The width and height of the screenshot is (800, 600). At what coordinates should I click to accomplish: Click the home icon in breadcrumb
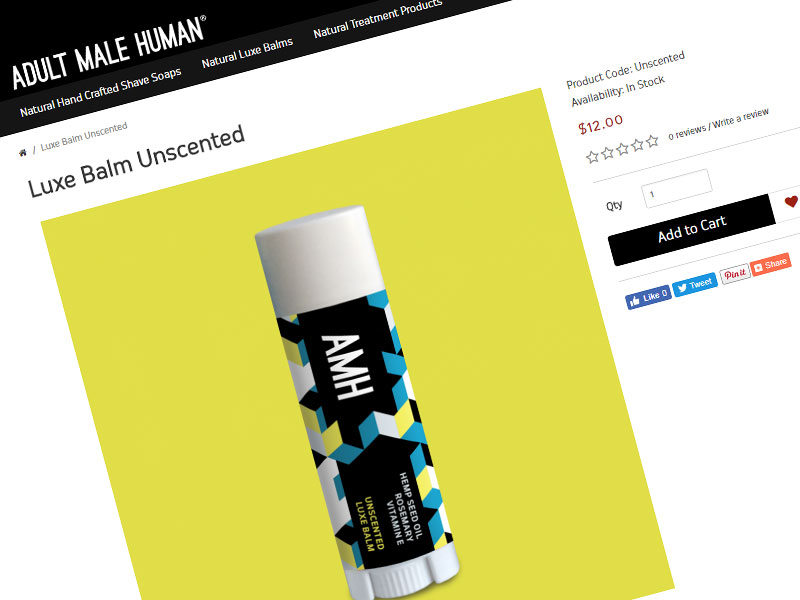pyautogui.click(x=22, y=153)
